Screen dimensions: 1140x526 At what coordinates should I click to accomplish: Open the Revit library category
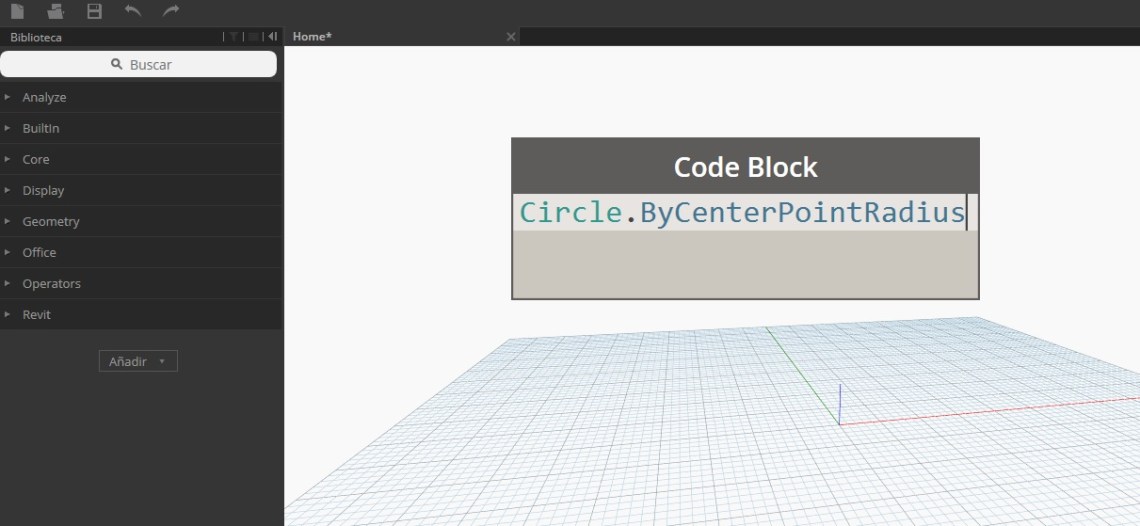[x=36, y=315]
